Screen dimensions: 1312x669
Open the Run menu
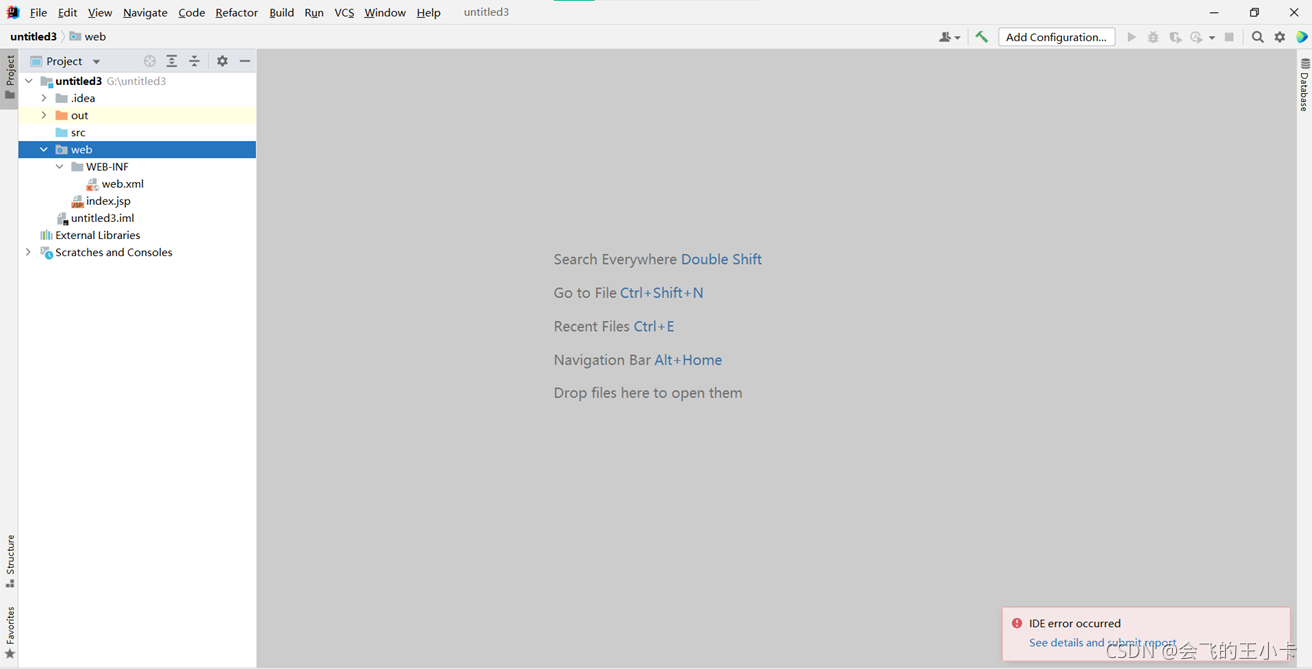click(314, 12)
